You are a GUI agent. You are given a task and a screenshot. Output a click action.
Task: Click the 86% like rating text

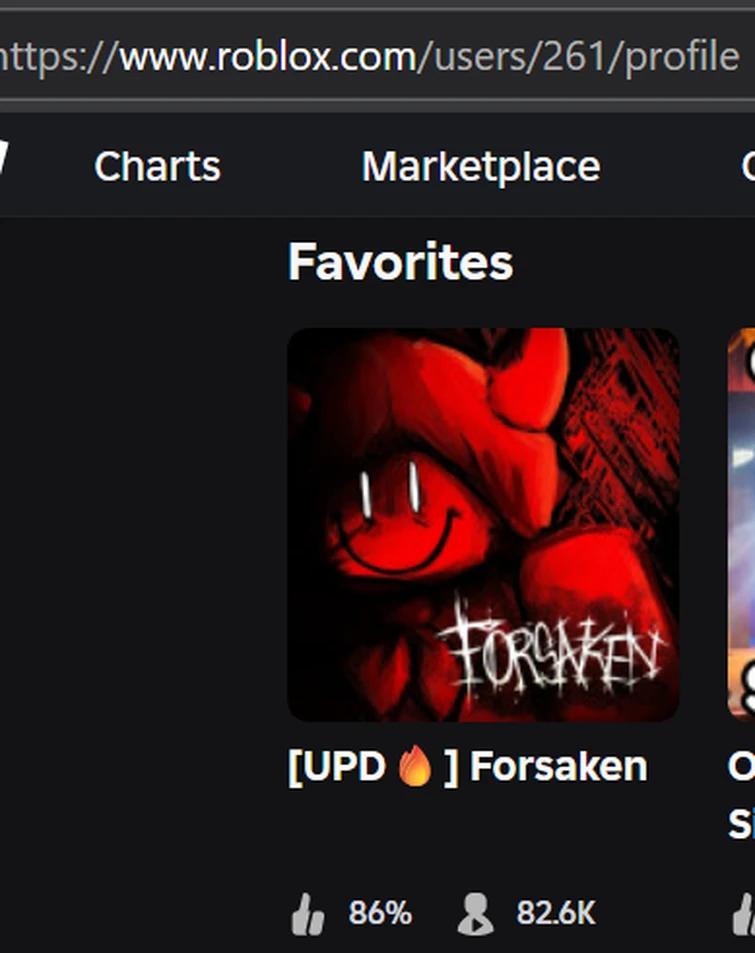[x=380, y=913]
